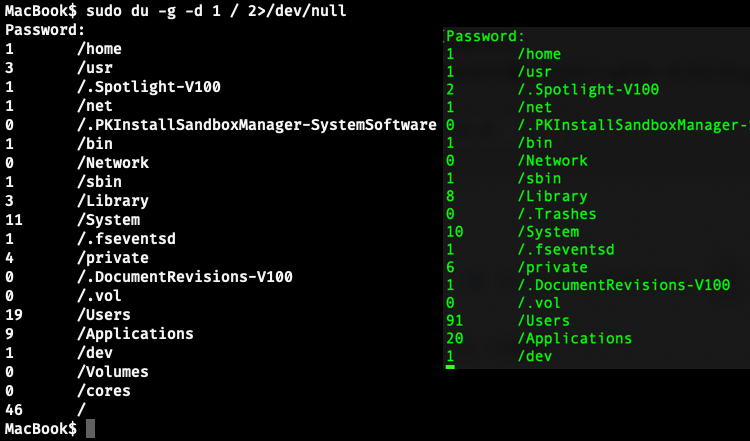
Task: Click the green /Applications entry
Action: [x=575, y=339]
